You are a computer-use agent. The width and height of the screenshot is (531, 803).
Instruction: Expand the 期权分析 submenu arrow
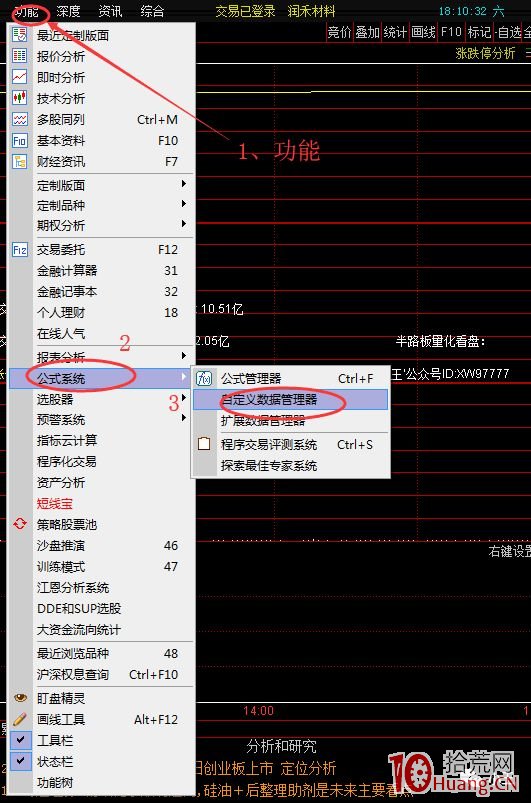coord(183,224)
